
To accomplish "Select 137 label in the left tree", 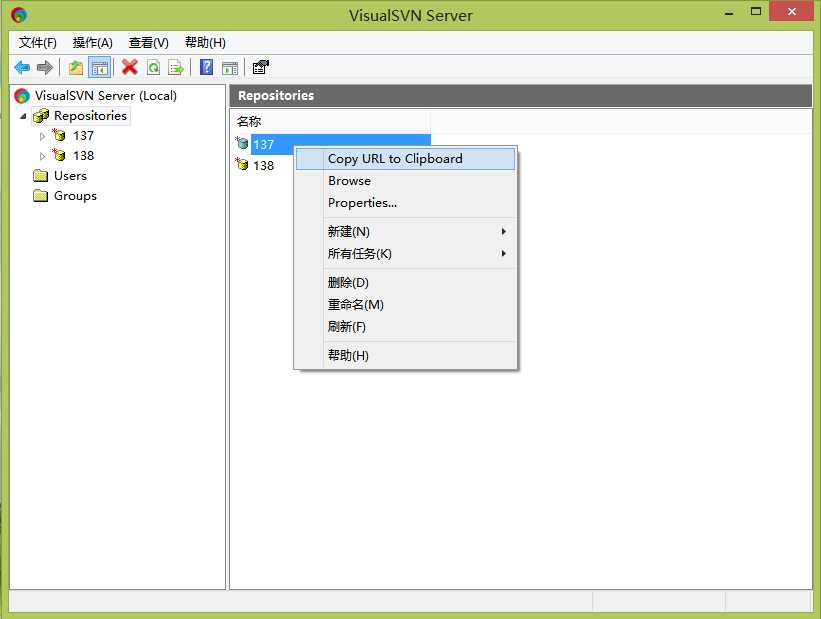I will (83, 136).
